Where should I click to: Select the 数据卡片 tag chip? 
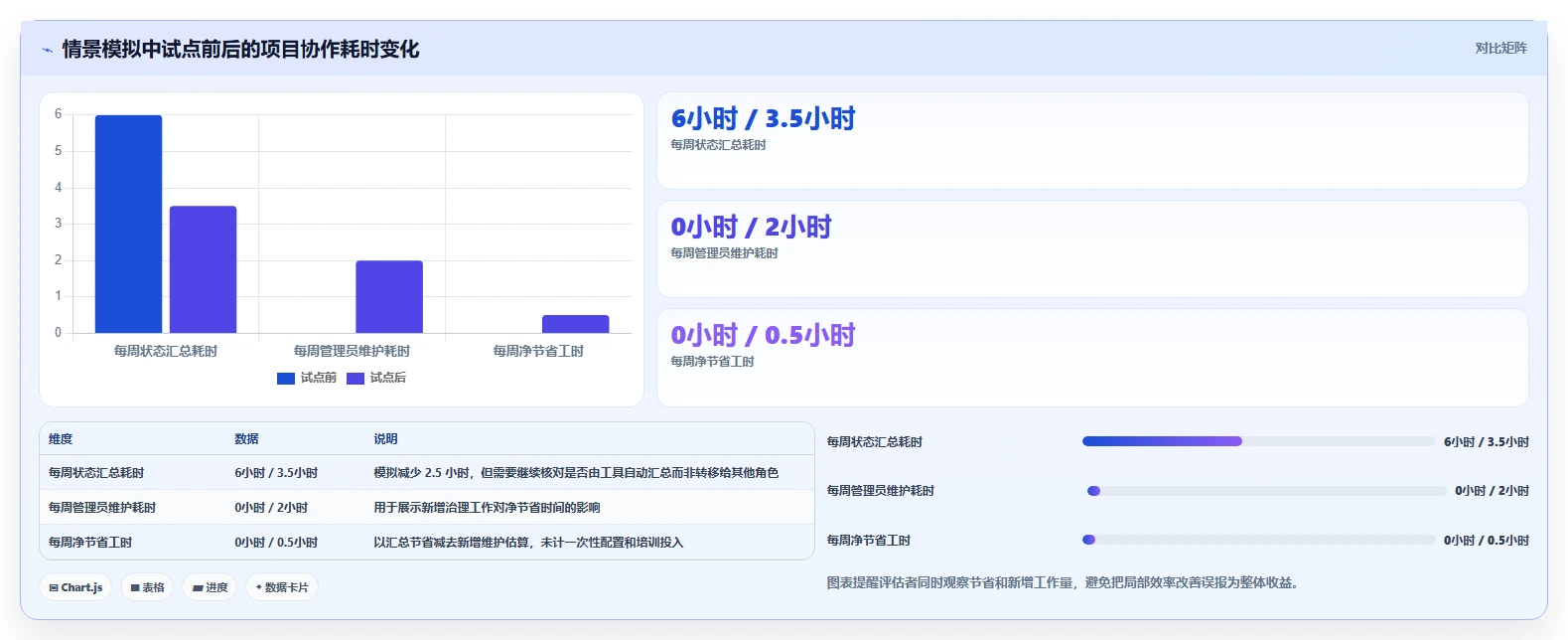click(282, 587)
